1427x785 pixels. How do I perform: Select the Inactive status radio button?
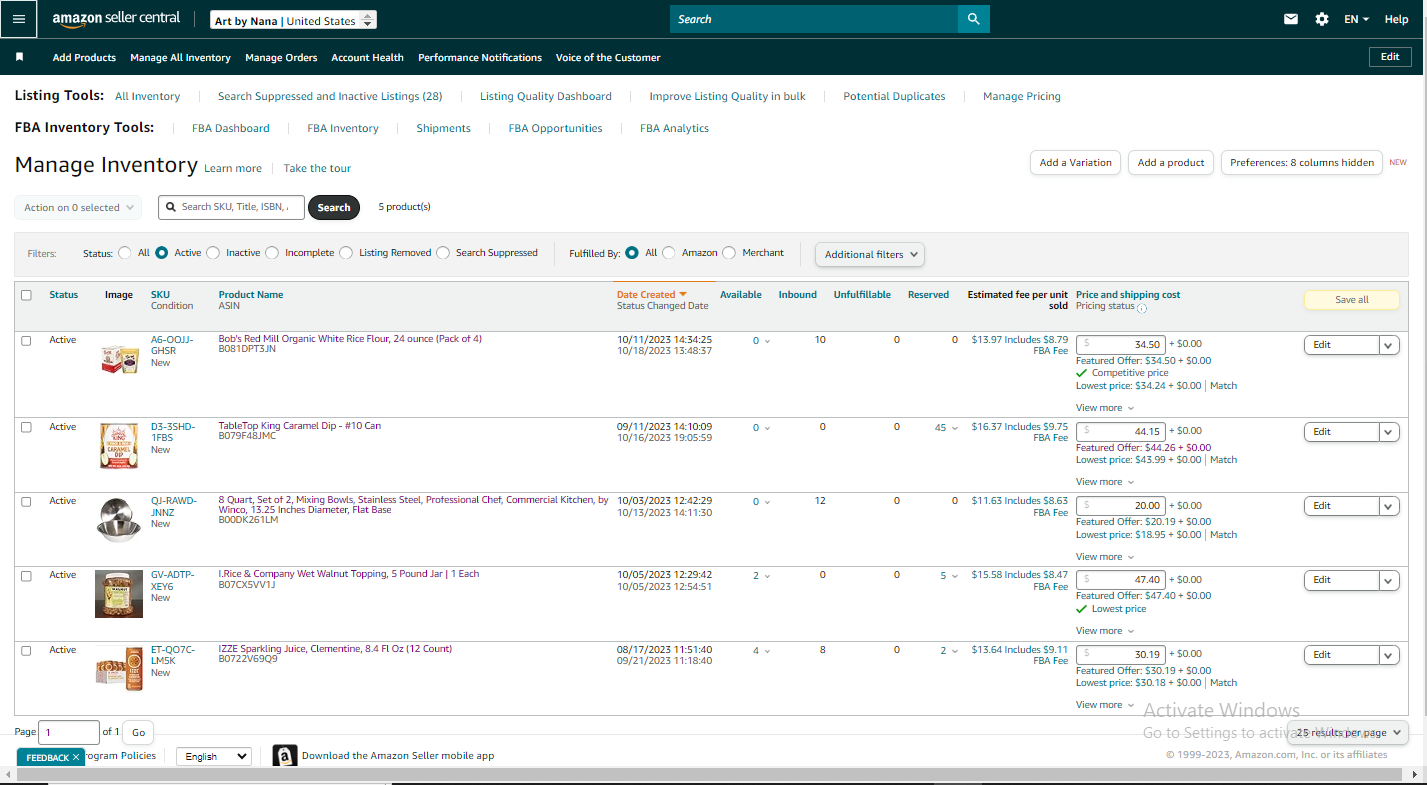click(213, 253)
